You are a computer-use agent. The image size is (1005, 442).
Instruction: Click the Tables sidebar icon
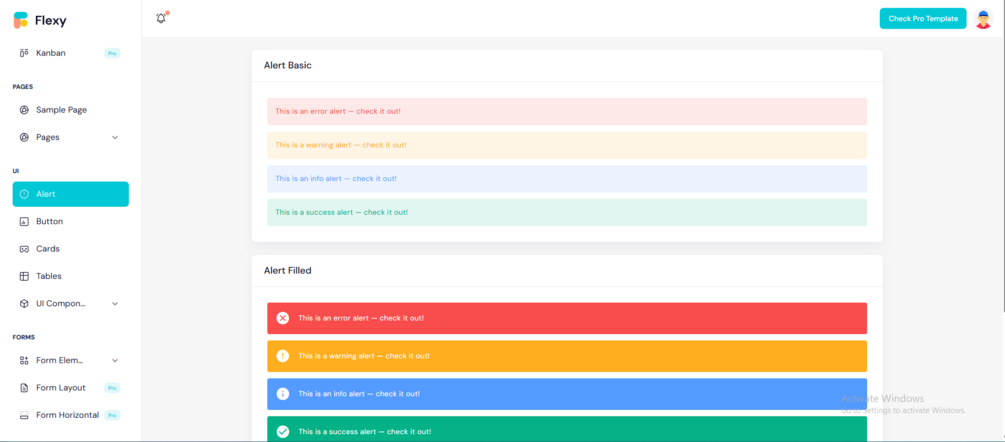click(24, 276)
